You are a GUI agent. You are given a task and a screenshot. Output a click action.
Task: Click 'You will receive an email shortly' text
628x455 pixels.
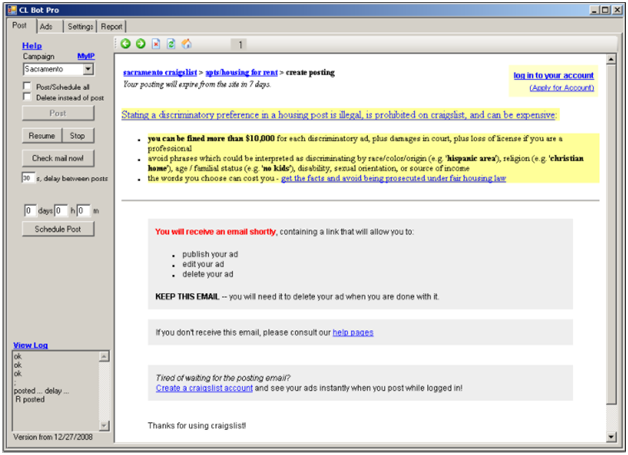[x=215, y=232]
